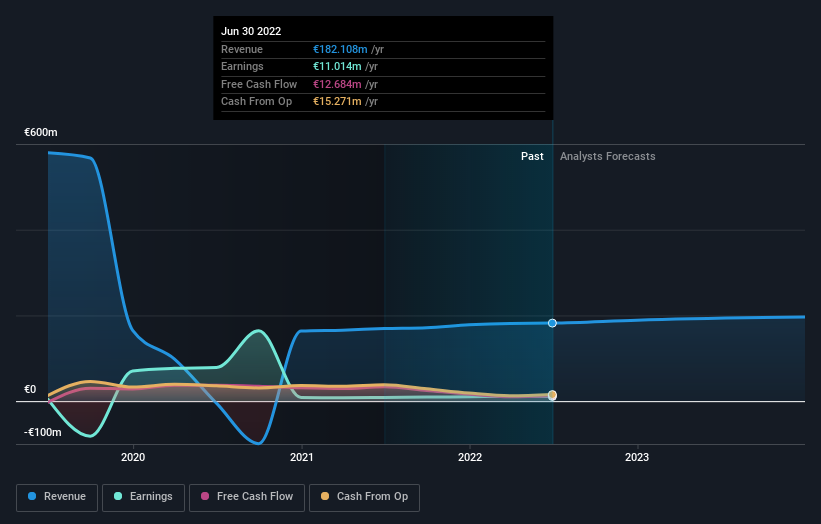Toggle the Cash From Op legend series
This screenshot has height=524, width=821.
tap(364, 497)
